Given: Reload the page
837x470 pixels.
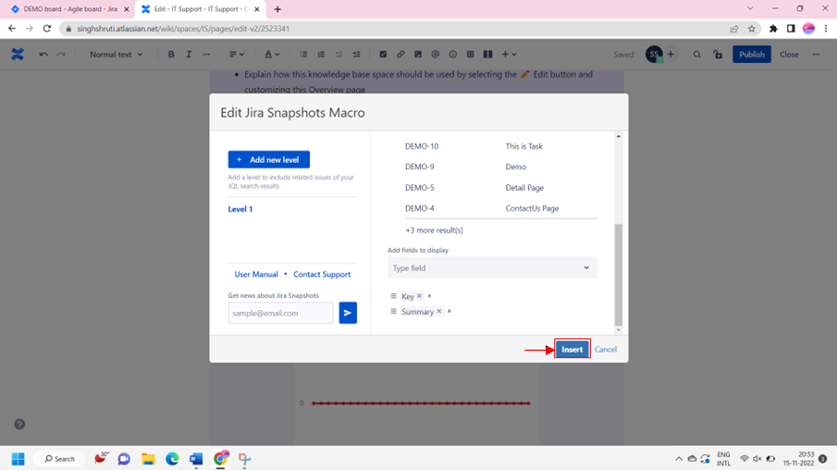Looking at the screenshot, I should (47, 28).
